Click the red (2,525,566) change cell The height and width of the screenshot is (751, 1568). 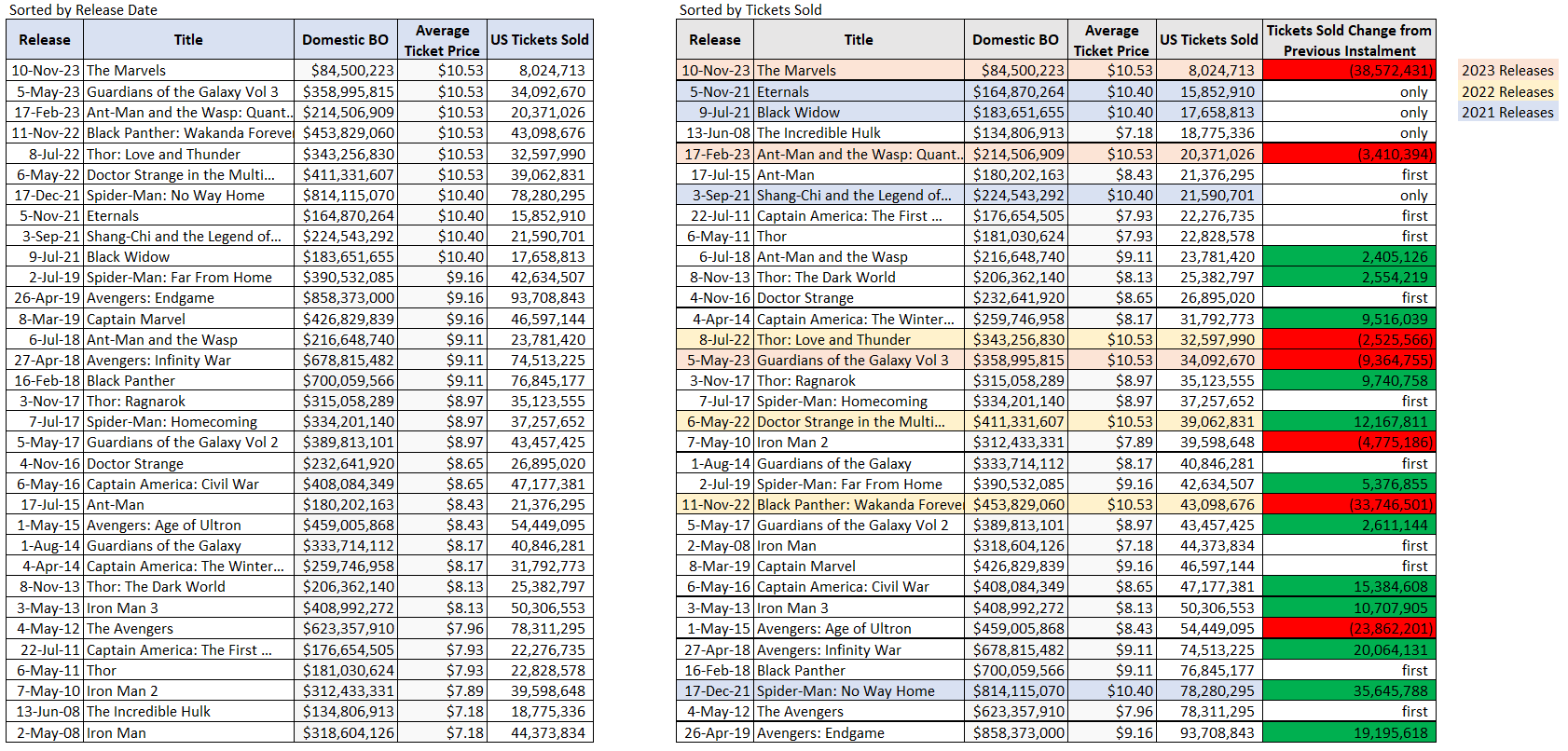1349,340
